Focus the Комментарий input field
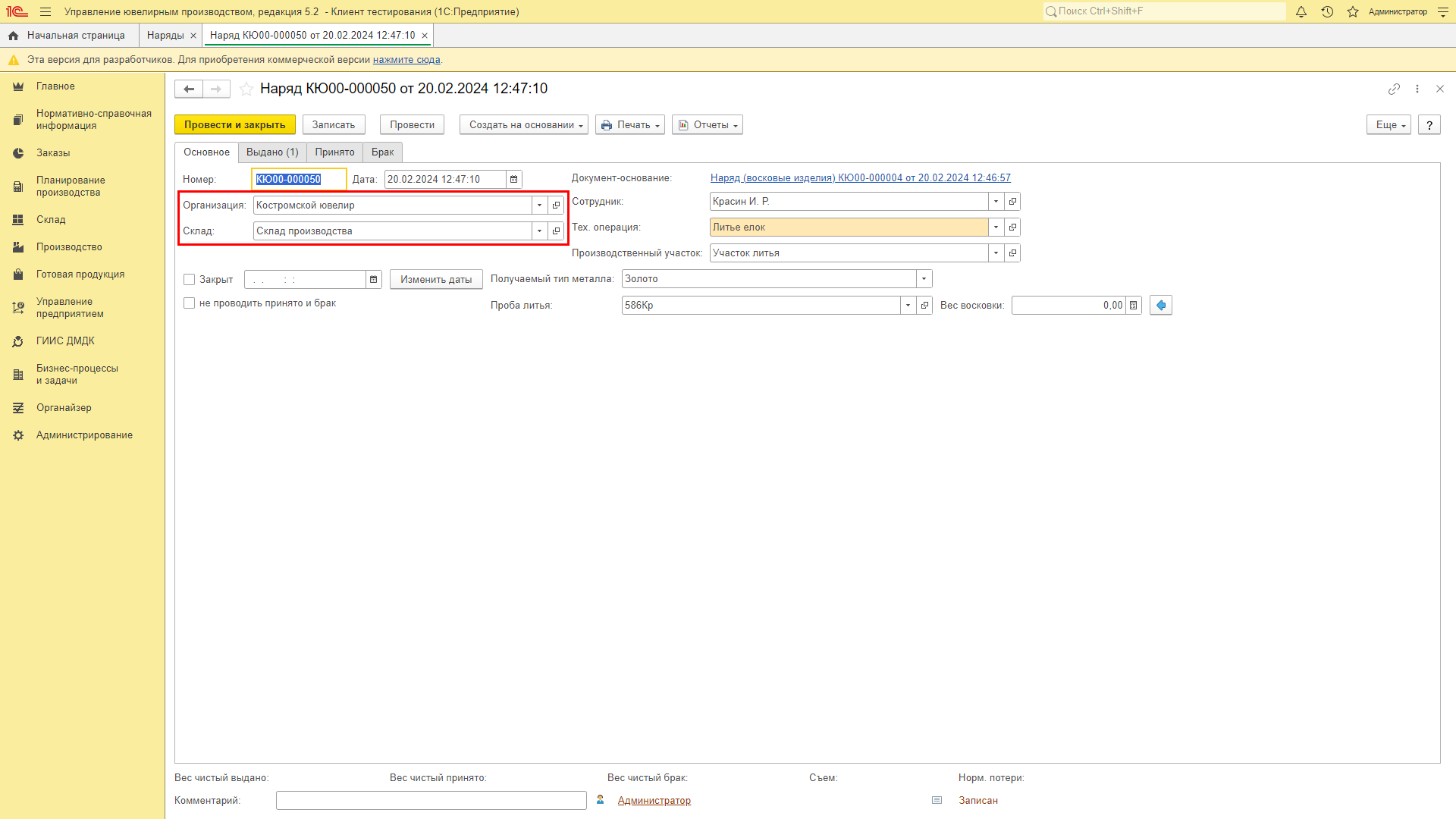 pyautogui.click(x=431, y=801)
